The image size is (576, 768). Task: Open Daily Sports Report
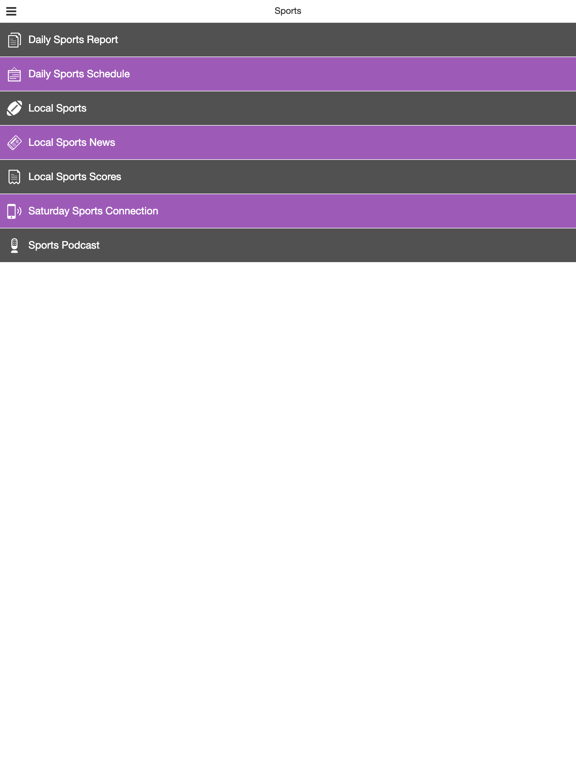[x=288, y=40]
